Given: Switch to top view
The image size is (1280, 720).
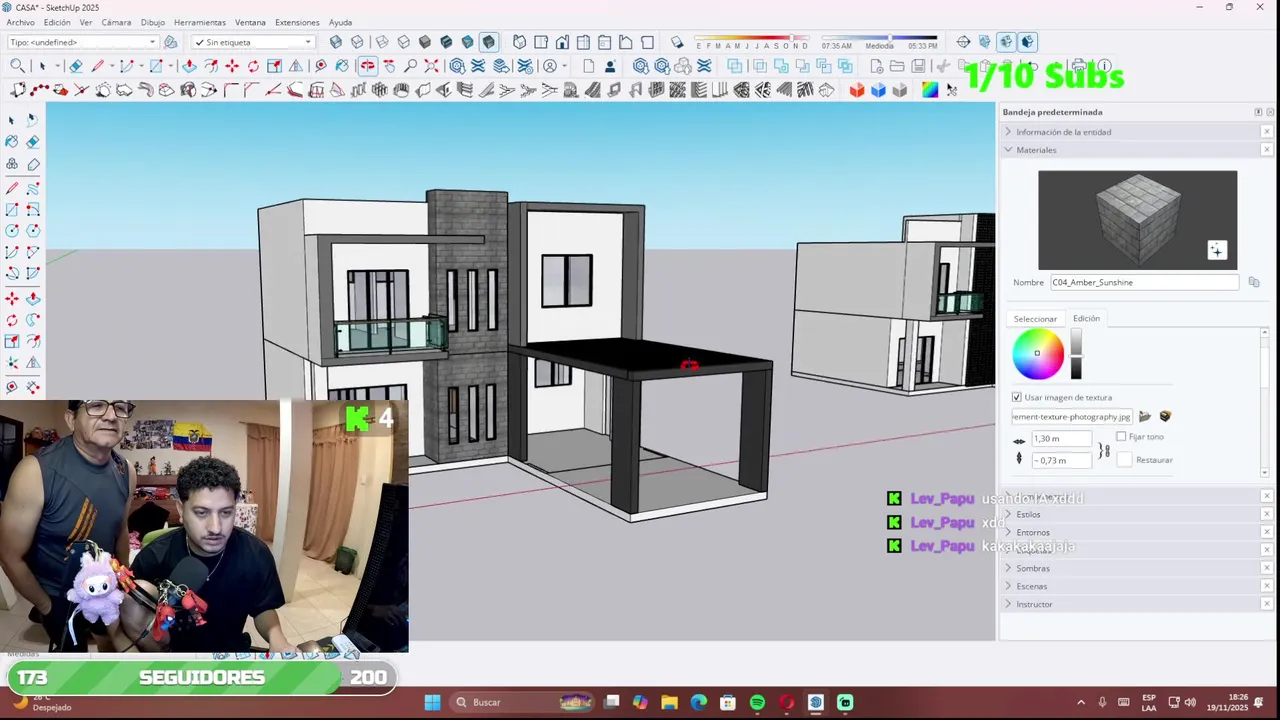Looking at the screenshot, I should (541, 42).
